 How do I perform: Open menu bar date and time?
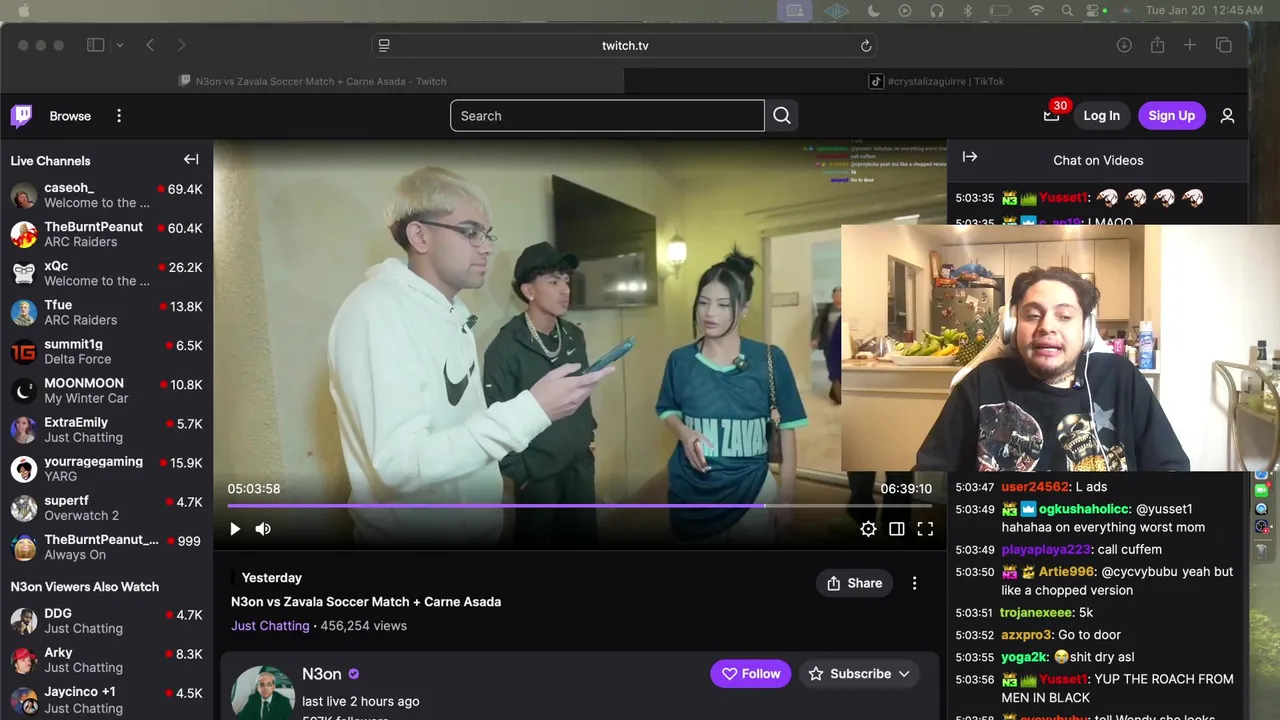tap(1204, 10)
